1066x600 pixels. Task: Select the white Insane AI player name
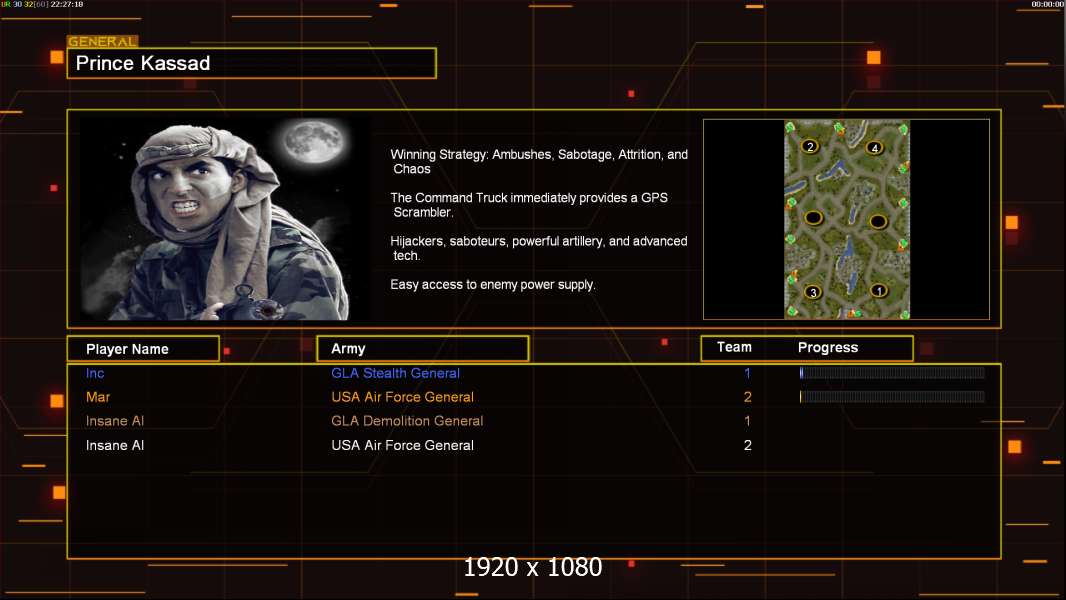tap(115, 446)
